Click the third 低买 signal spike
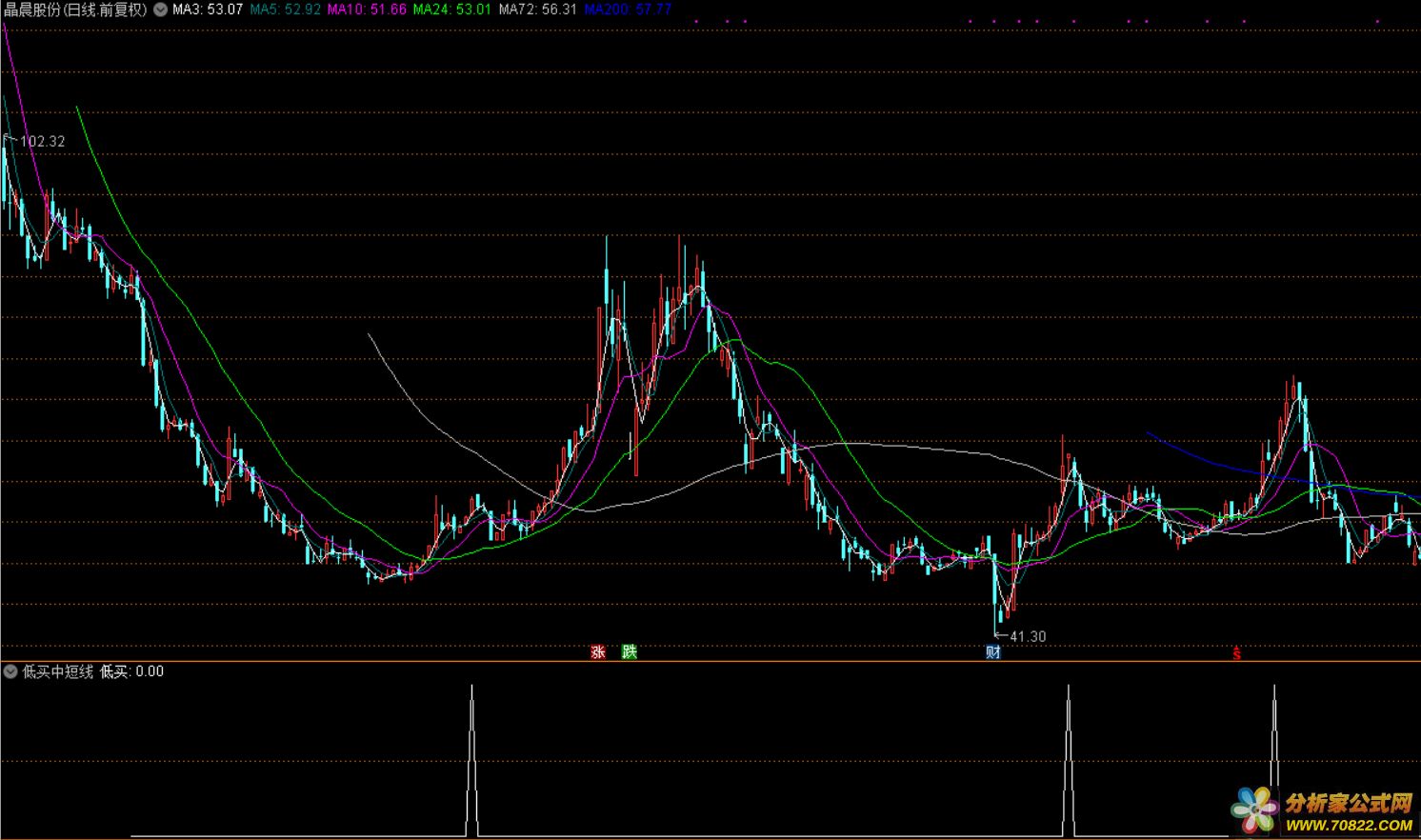Screen dimensions: 1421x840 tap(1274, 760)
